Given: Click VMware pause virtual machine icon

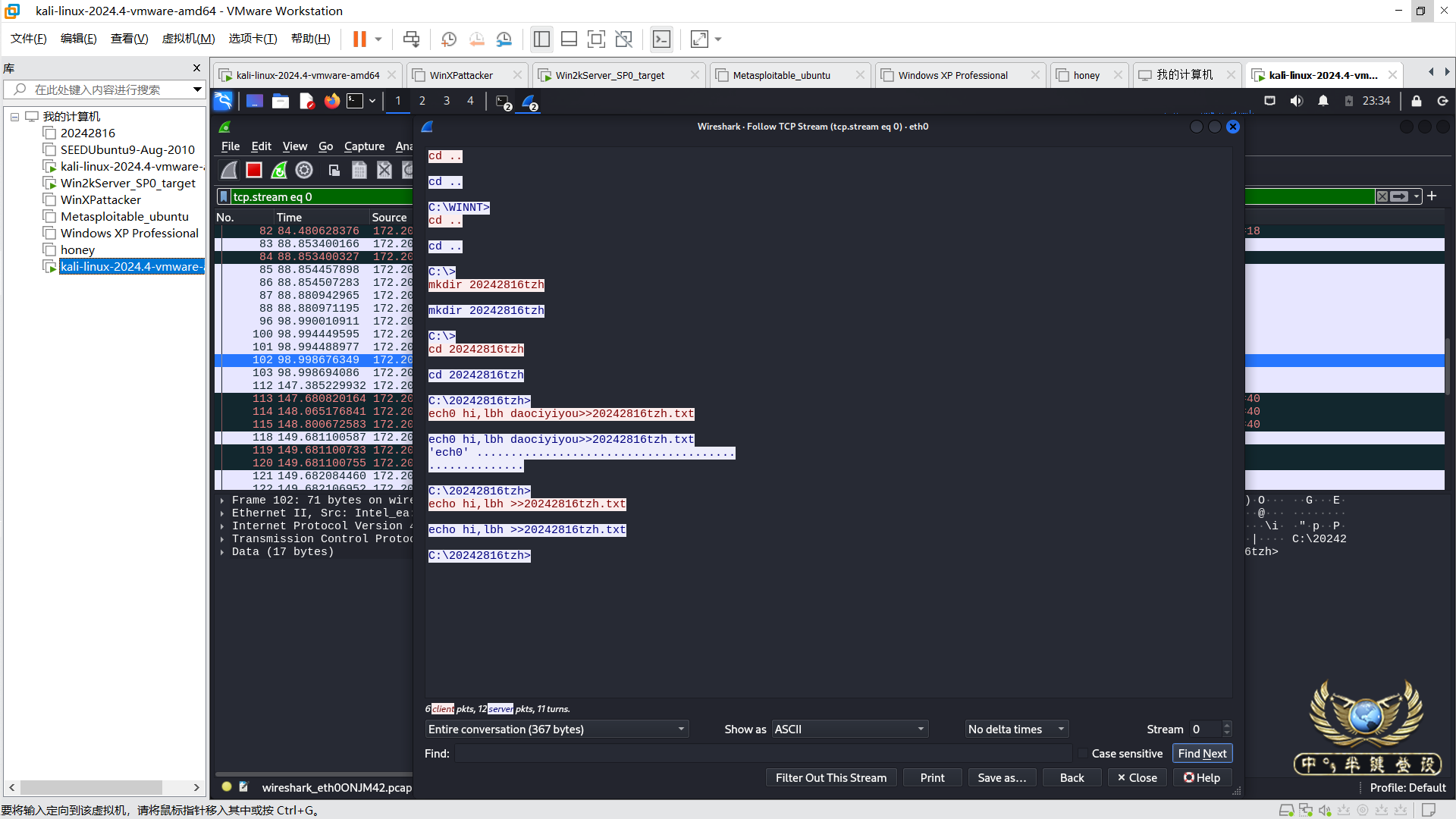Looking at the screenshot, I should (x=359, y=39).
